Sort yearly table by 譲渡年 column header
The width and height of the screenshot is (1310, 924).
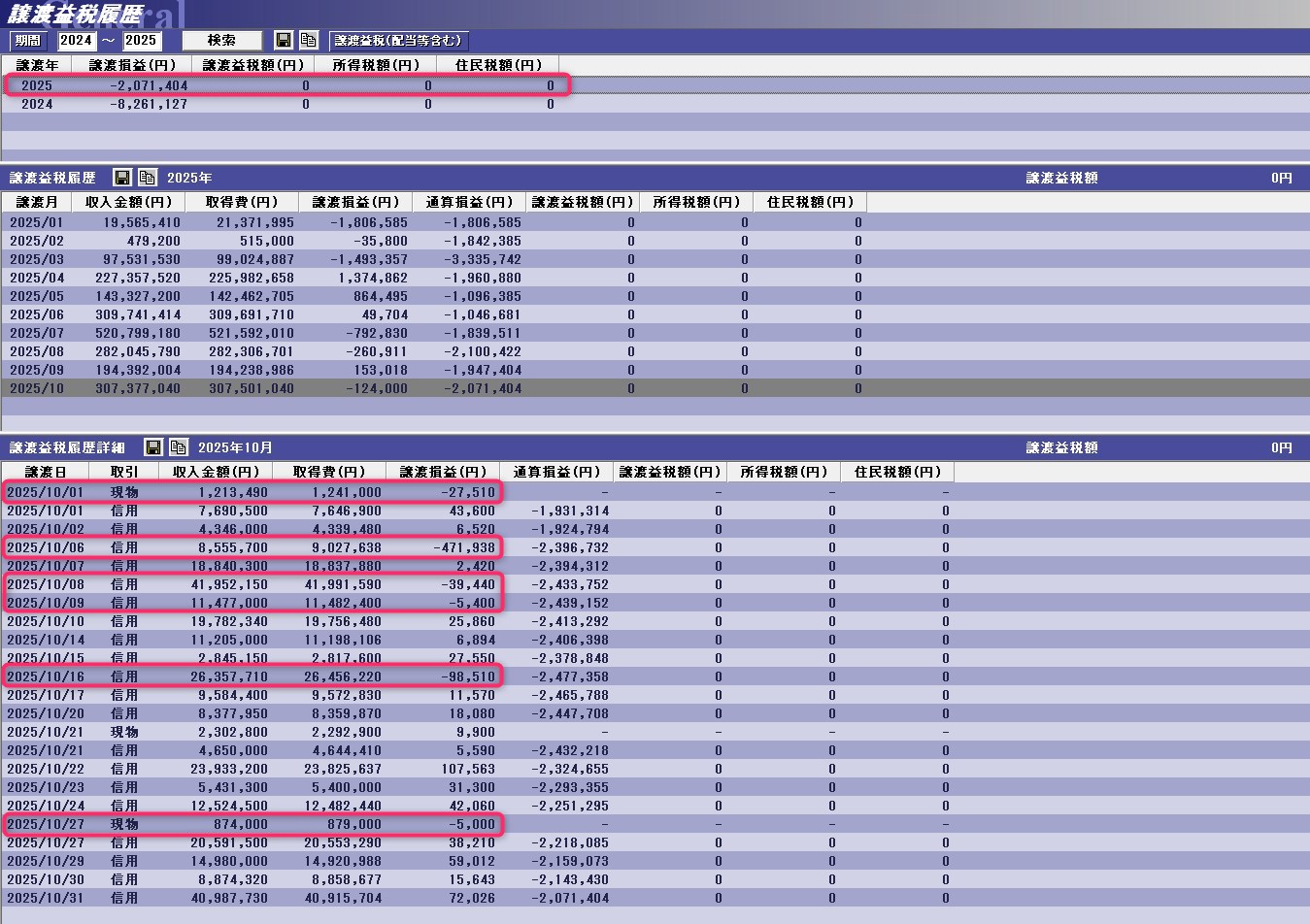tap(37, 65)
